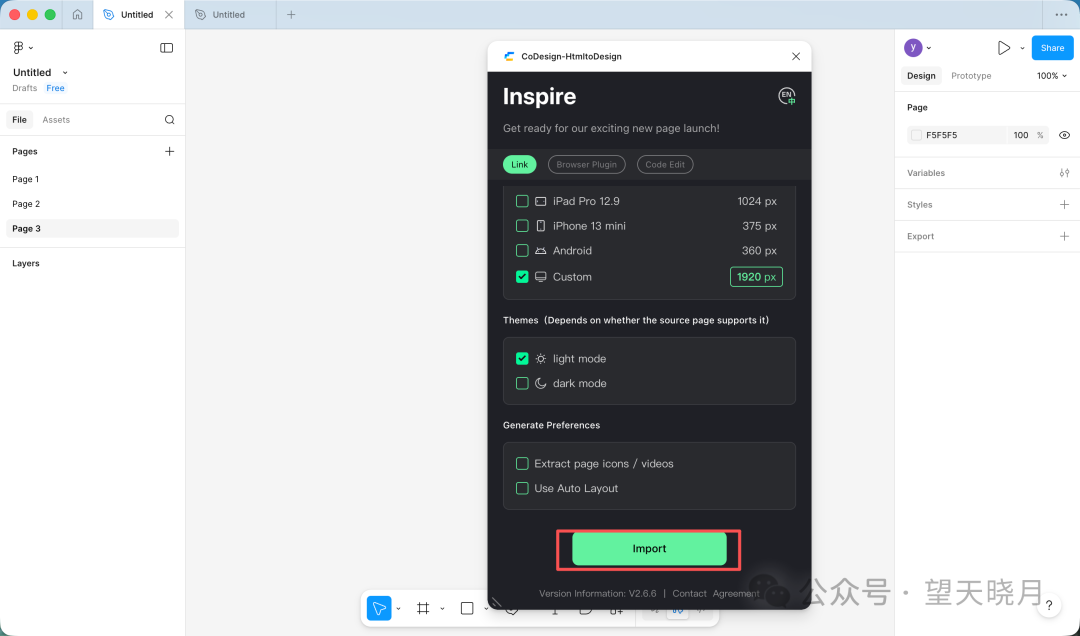Open the avatar dropdown chevron
The image size is (1080, 636).
click(928, 48)
